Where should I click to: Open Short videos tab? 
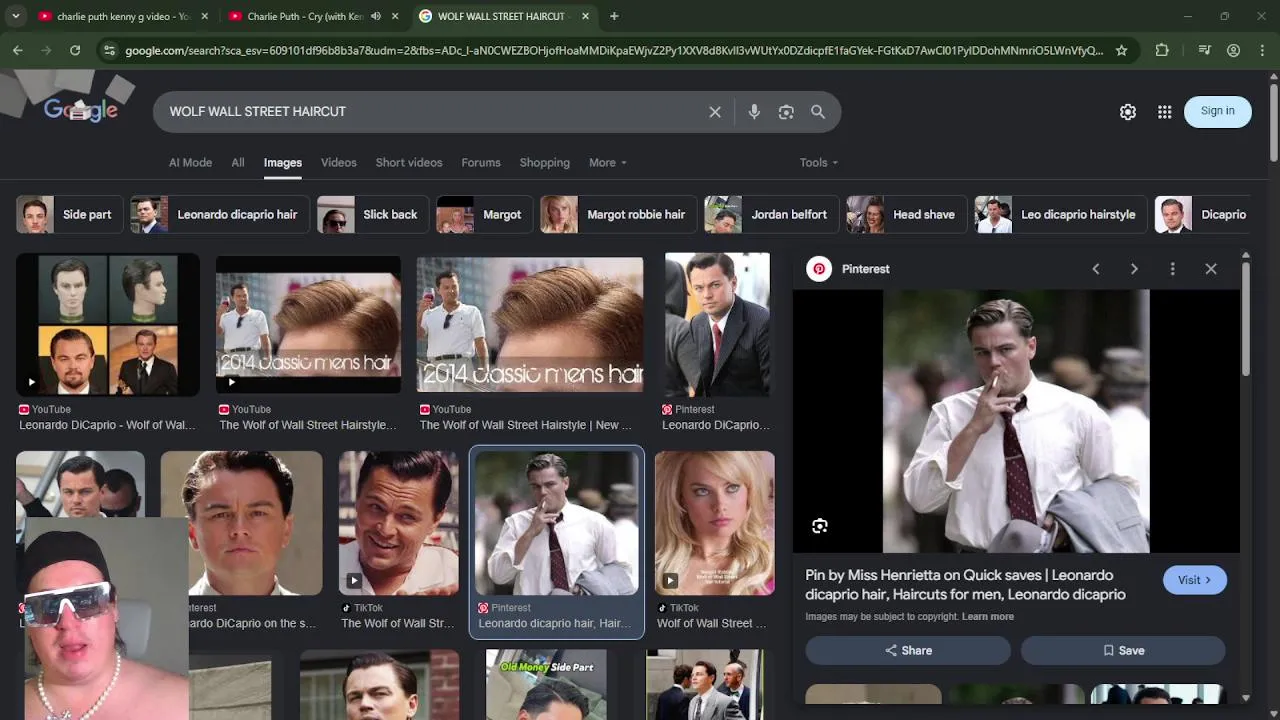[409, 162]
